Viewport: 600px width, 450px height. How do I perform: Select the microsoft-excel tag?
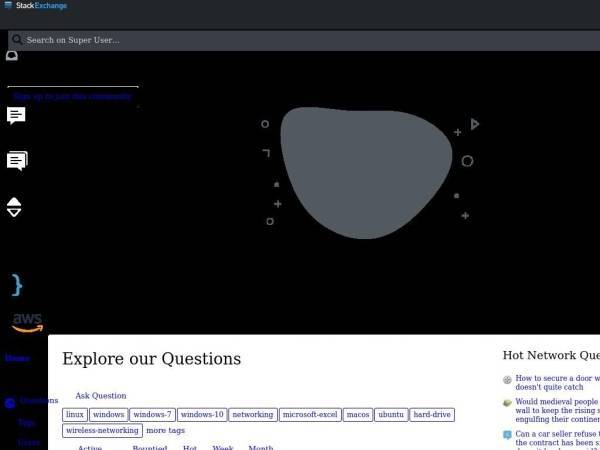click(310, 415)
